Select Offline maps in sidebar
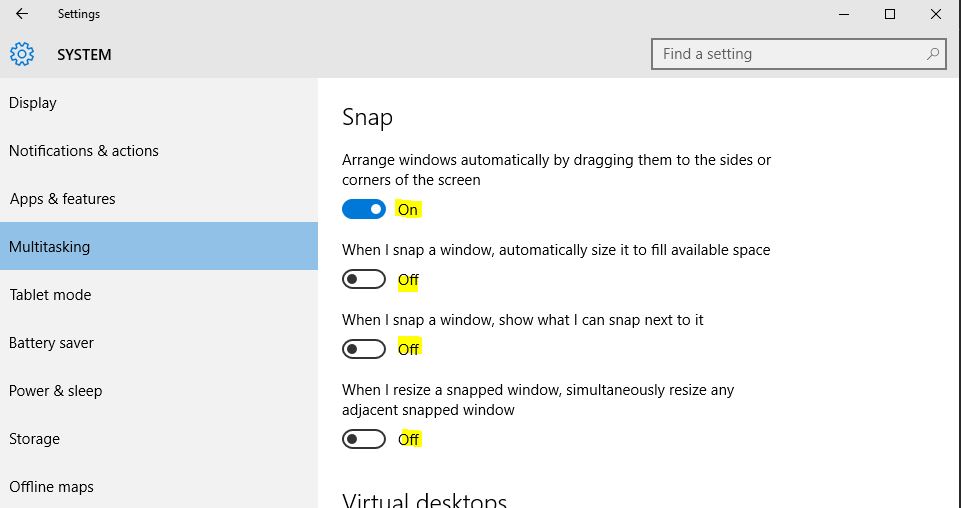This screenshot has height=508, width=961. (x=51, y=487)
